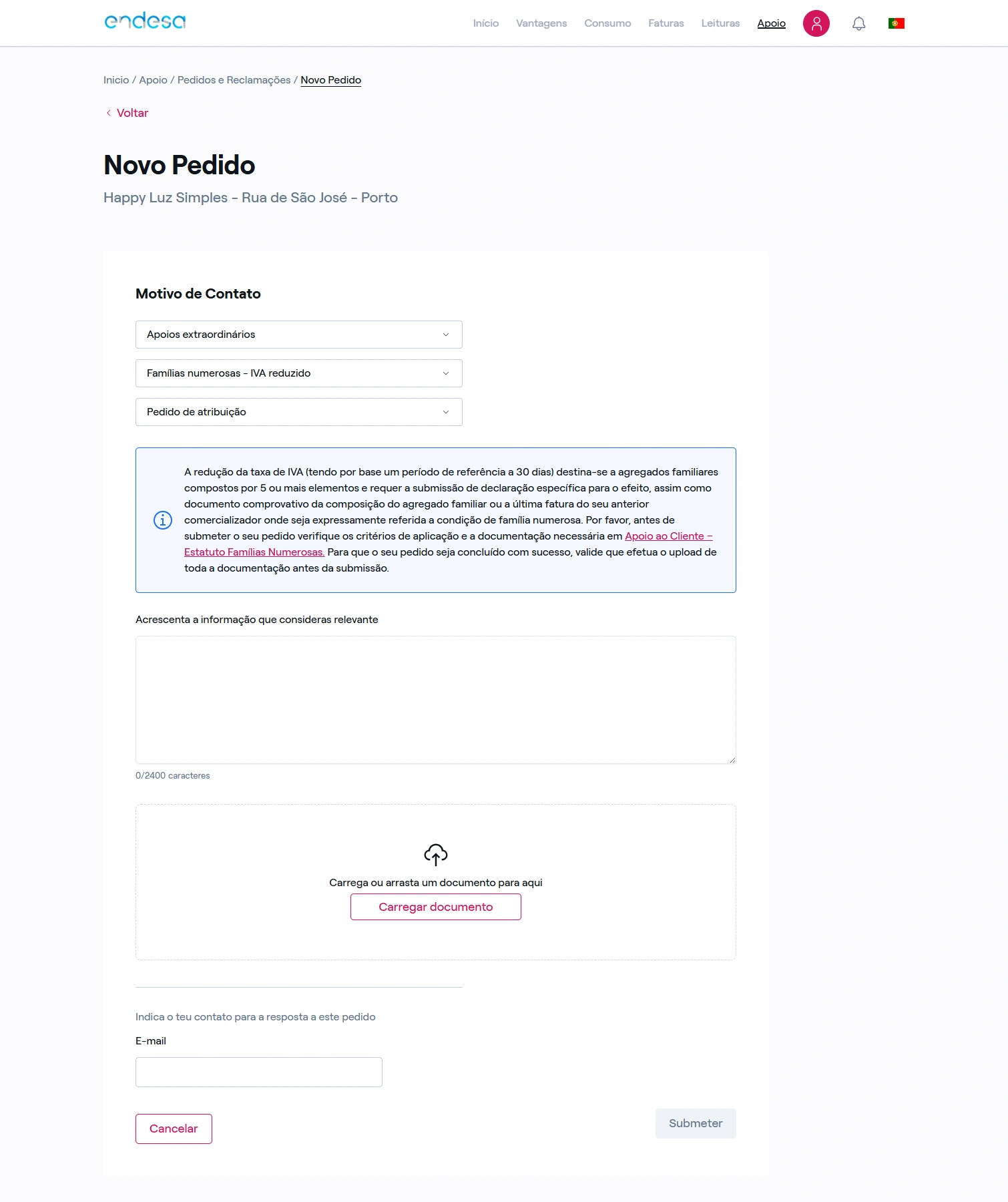Navigate to Leituras in the top menu
Viewport: 1008px width, 1202px height.
pos(720,23)
